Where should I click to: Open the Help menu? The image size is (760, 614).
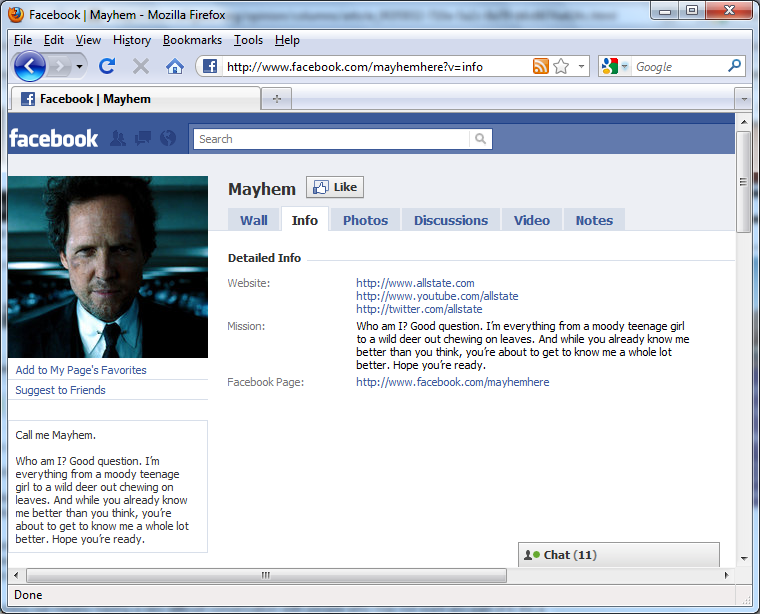coord(287,40)
